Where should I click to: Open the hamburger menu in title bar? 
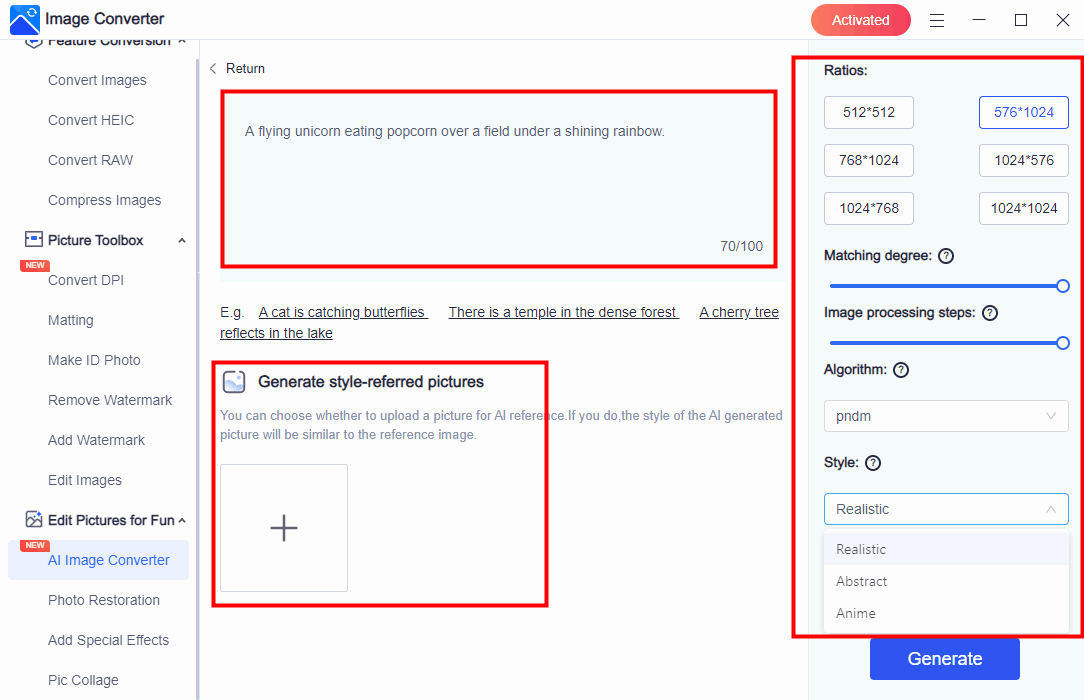937,20
